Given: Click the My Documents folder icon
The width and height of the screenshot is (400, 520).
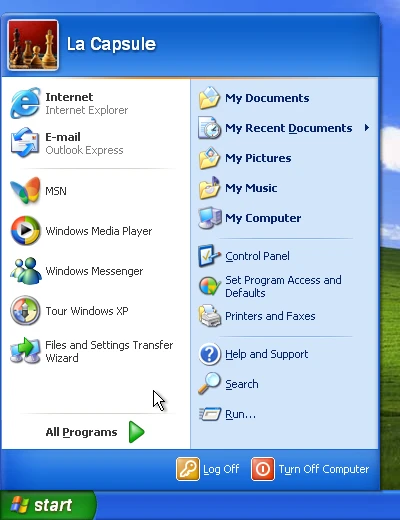Looking at the screenshot, I should click(x=209, y=98).
